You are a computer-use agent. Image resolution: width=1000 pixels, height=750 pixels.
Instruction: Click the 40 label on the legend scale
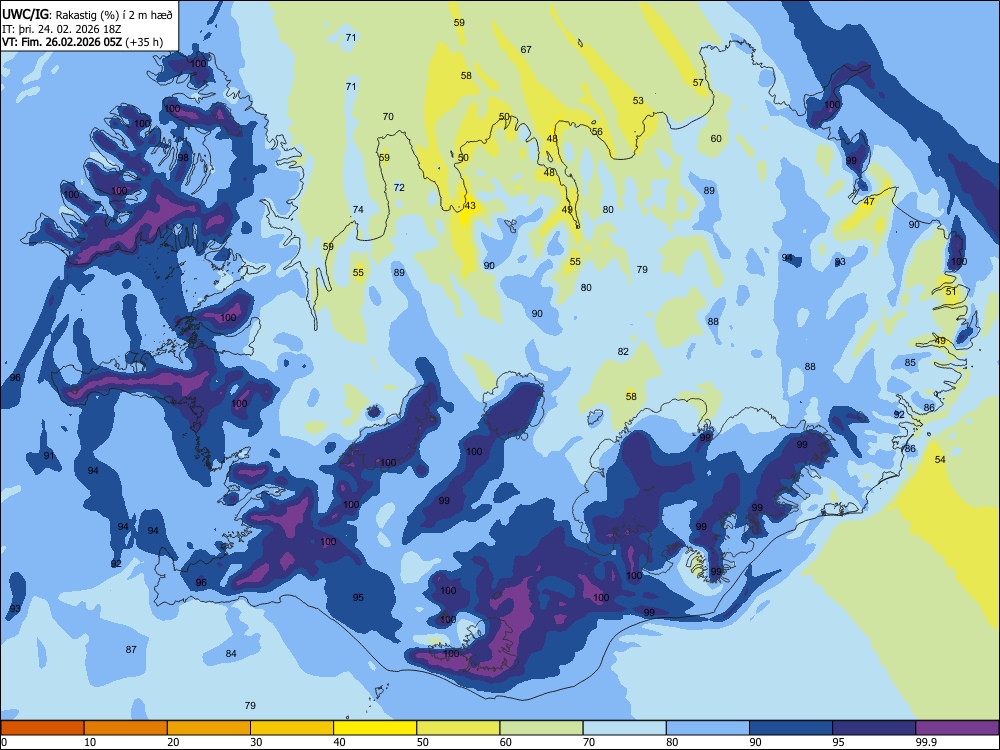point(340,742)
